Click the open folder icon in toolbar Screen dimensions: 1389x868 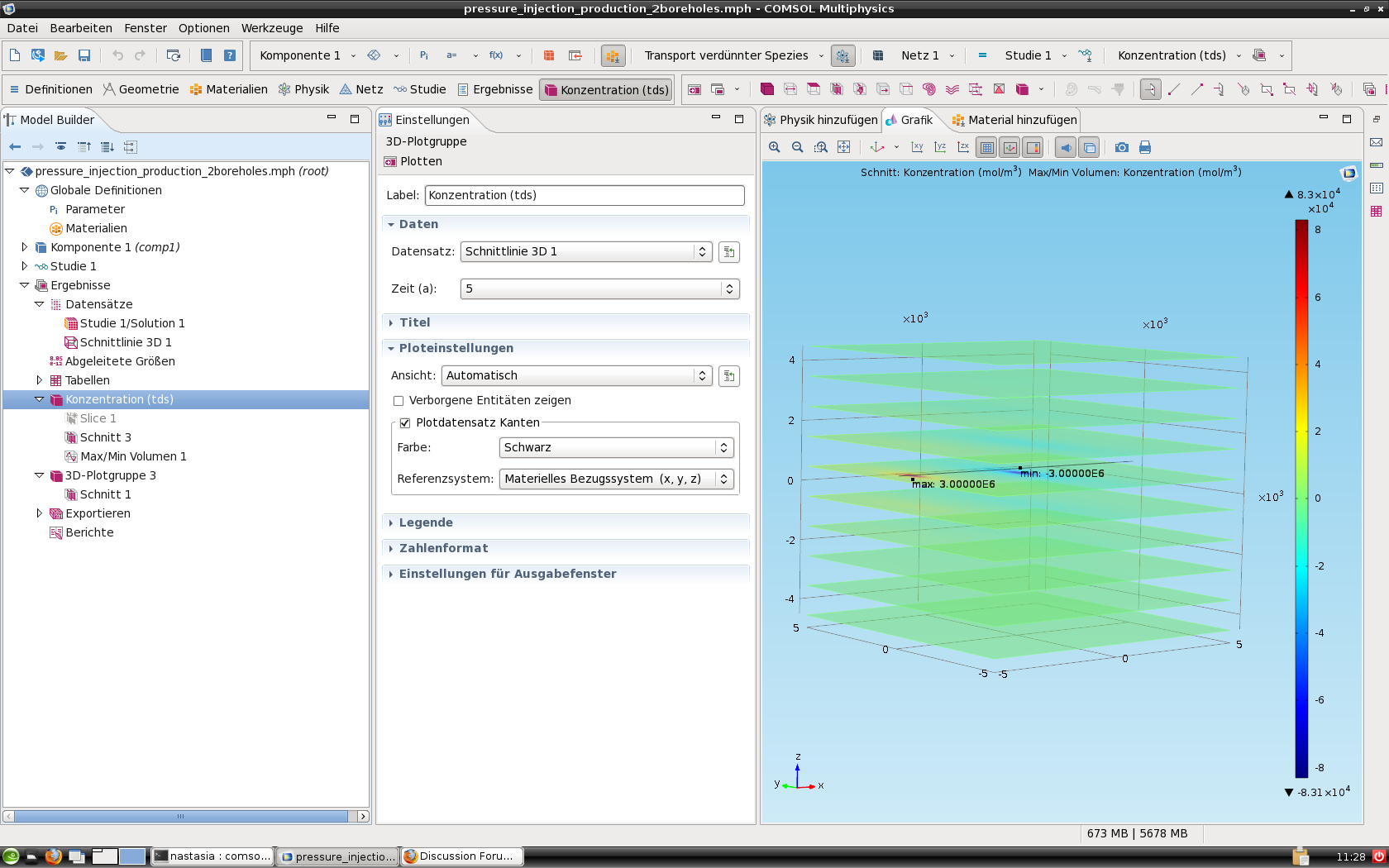click(x=60, y=55)
